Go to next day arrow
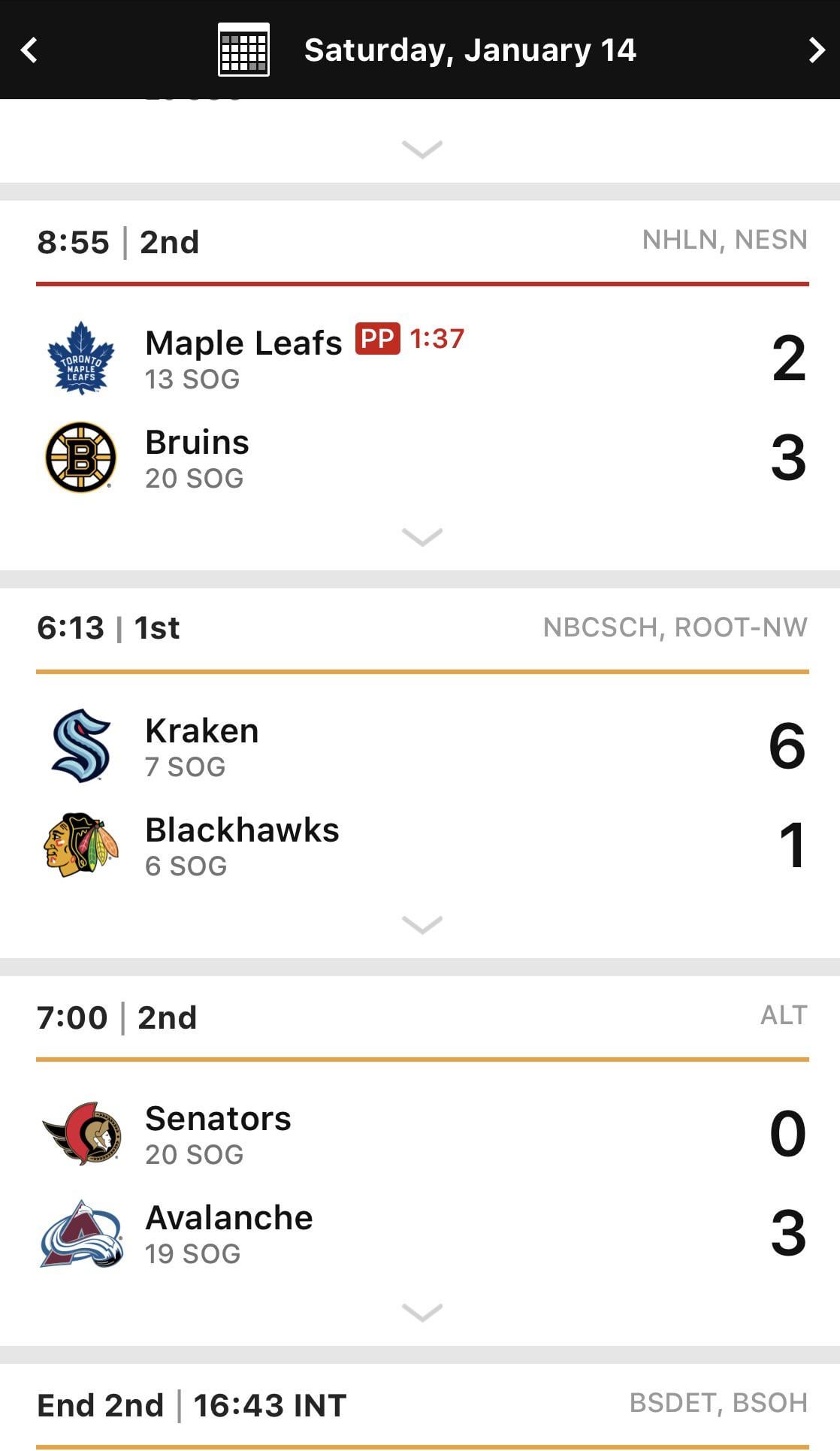The width and height of the screenshot is (840, 1451). click(816, 50)
